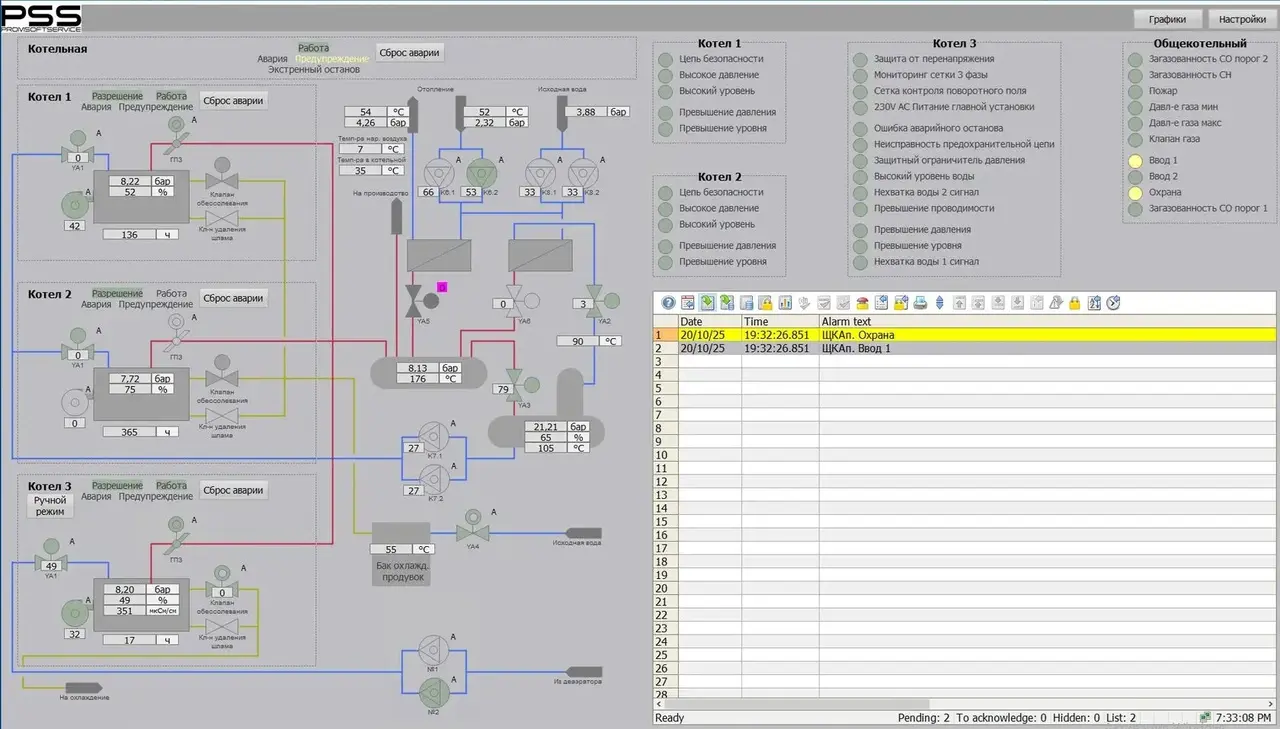1280x729 pixels.
Task: Click Котел 3 conductivity field 351
Action: pyautogui.click(x=125, y=611)
